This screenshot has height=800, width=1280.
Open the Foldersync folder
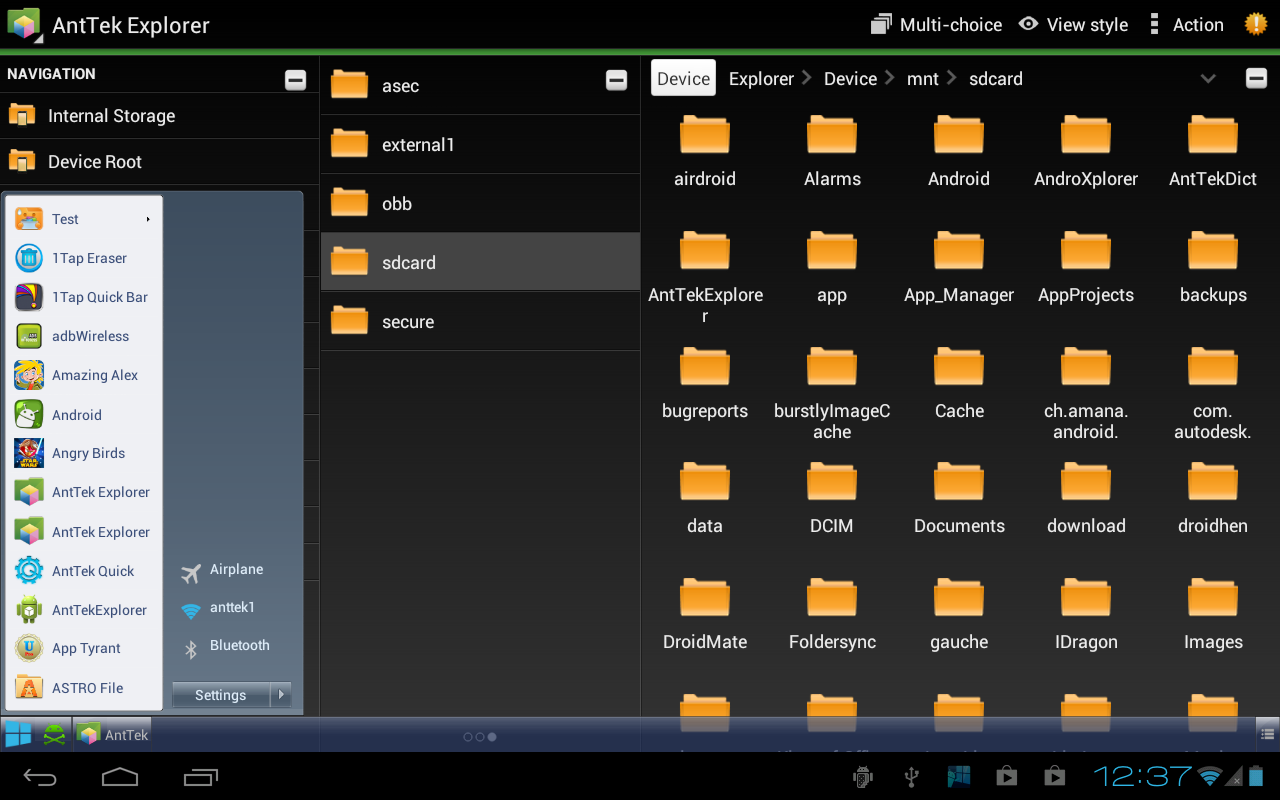[832, 613]
